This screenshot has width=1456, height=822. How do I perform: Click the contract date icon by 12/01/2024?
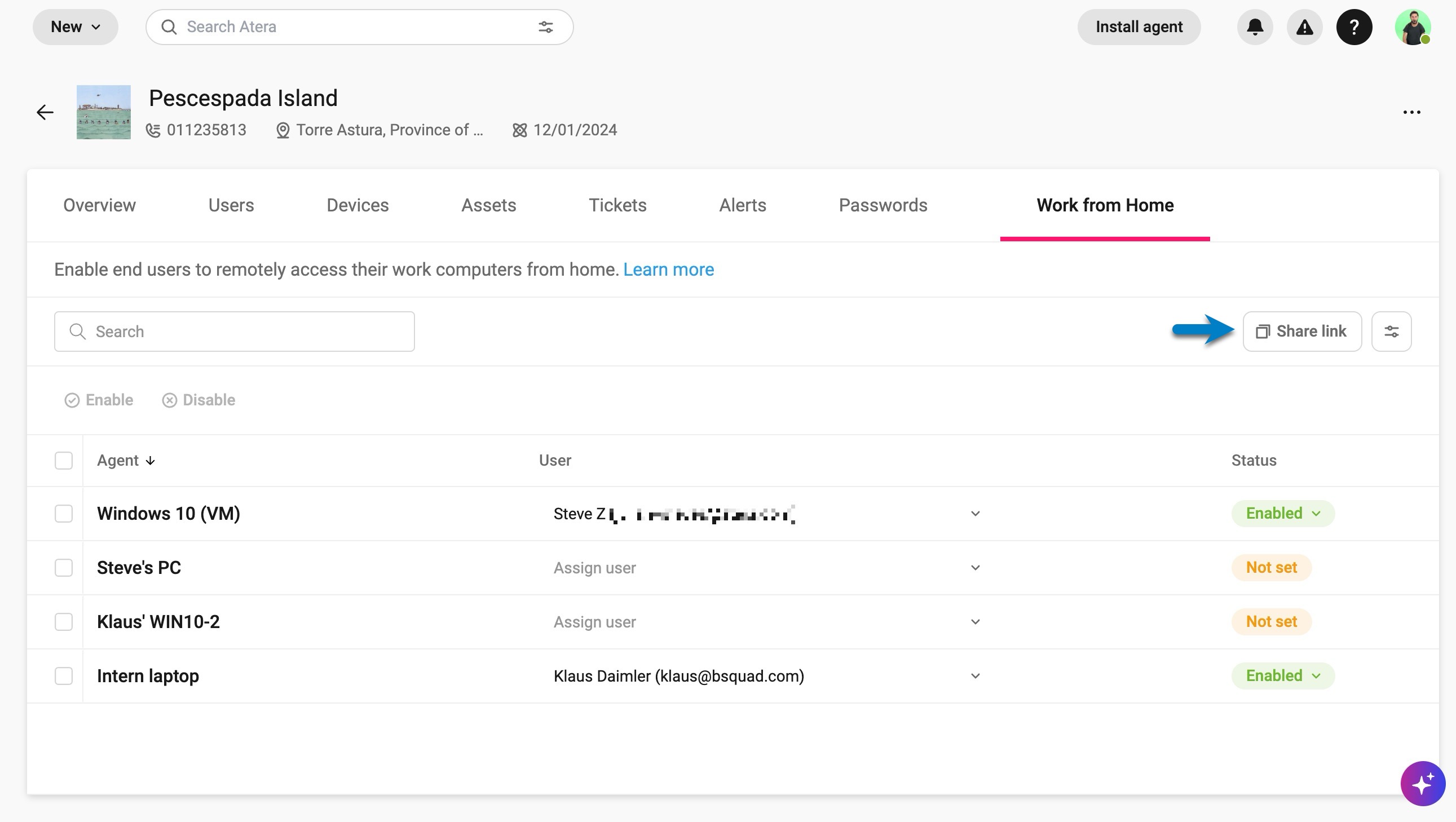coord(519,130)
